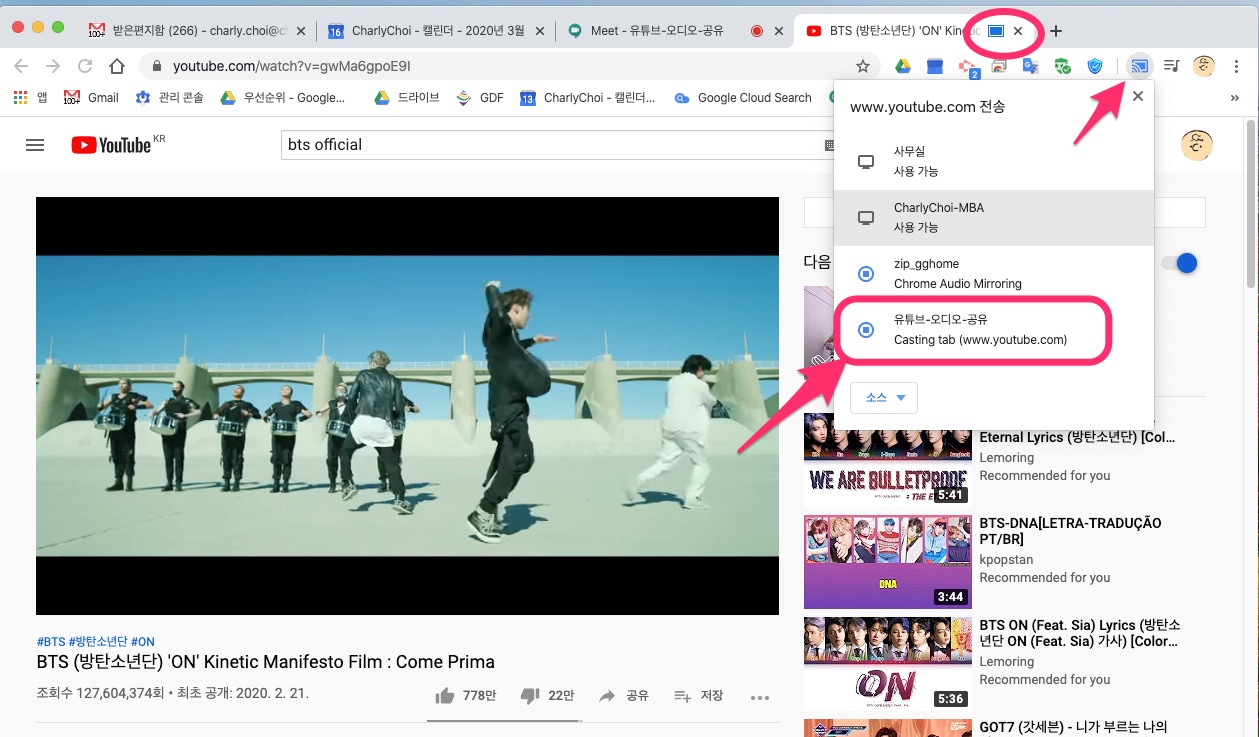Choose zip_gghome Chrome Audio Mirroring device
This screenshot has height=737, width=1259.
coord(993,273)
